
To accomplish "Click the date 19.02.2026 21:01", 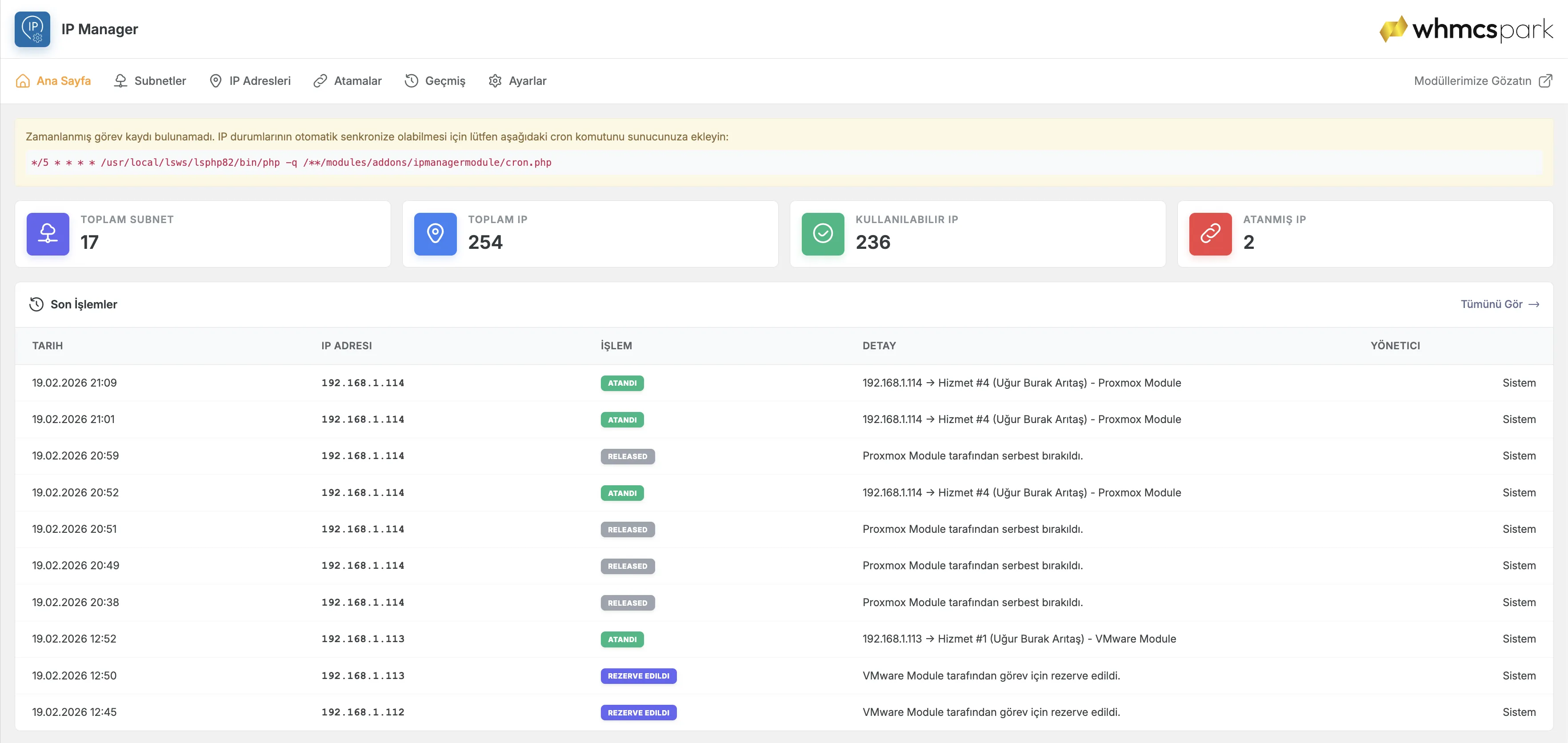I will coord(73,419).
